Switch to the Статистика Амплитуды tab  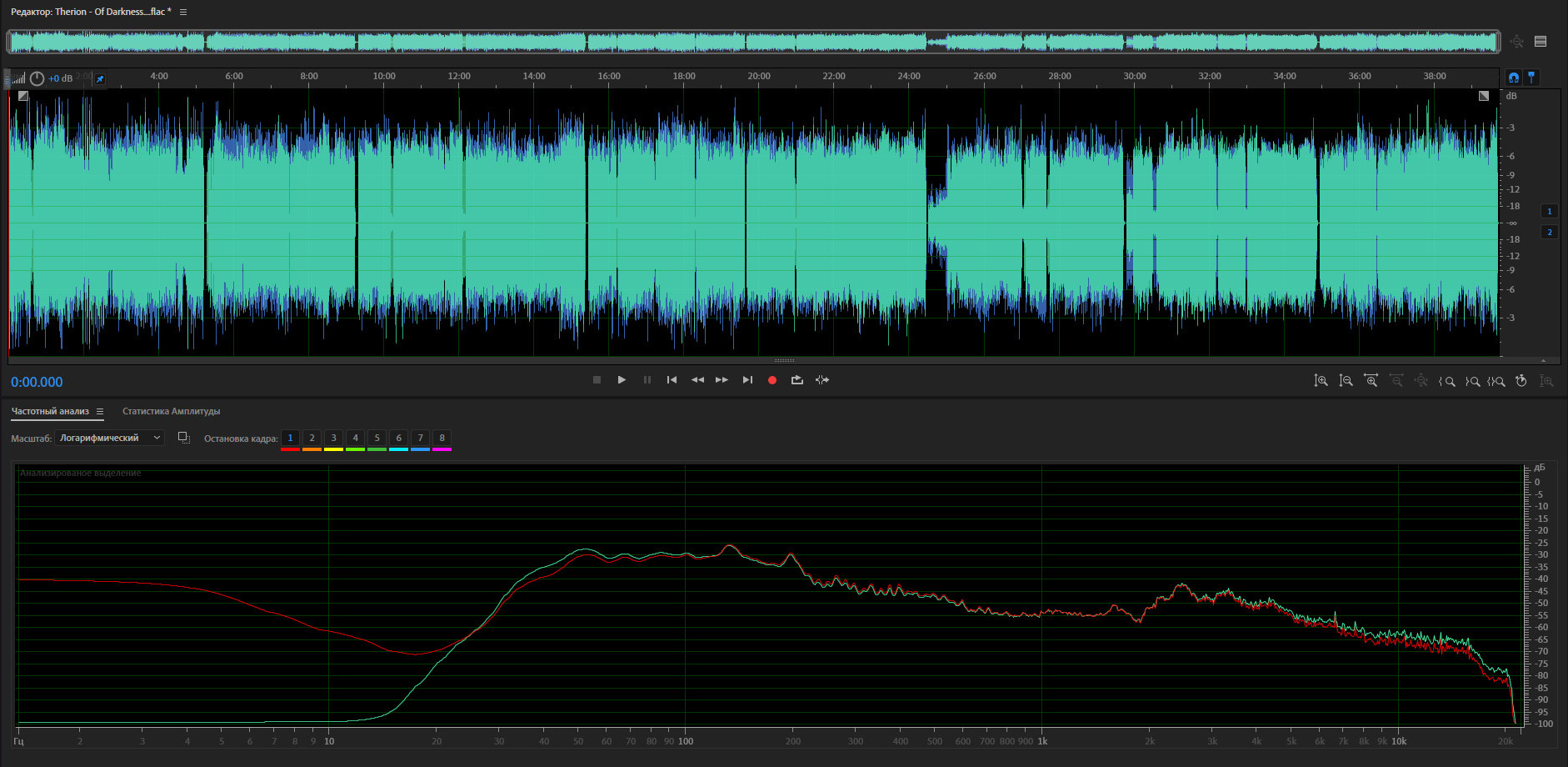(x=171, y=411)
